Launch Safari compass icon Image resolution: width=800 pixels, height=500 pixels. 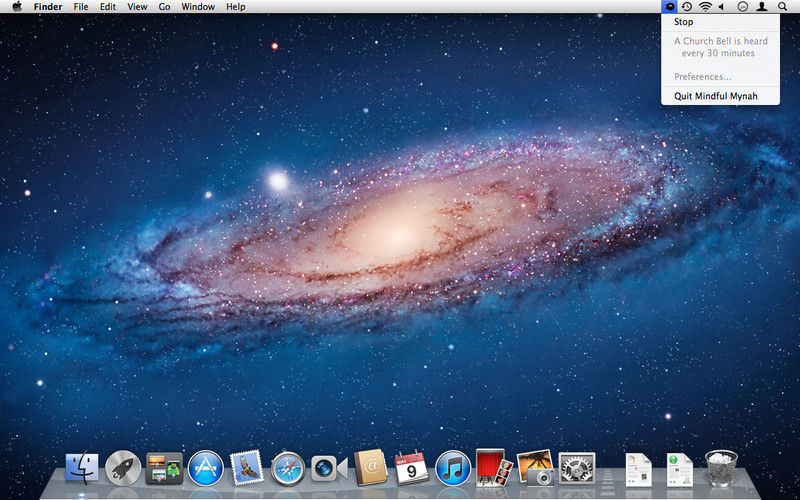click(x=288, y=468)
